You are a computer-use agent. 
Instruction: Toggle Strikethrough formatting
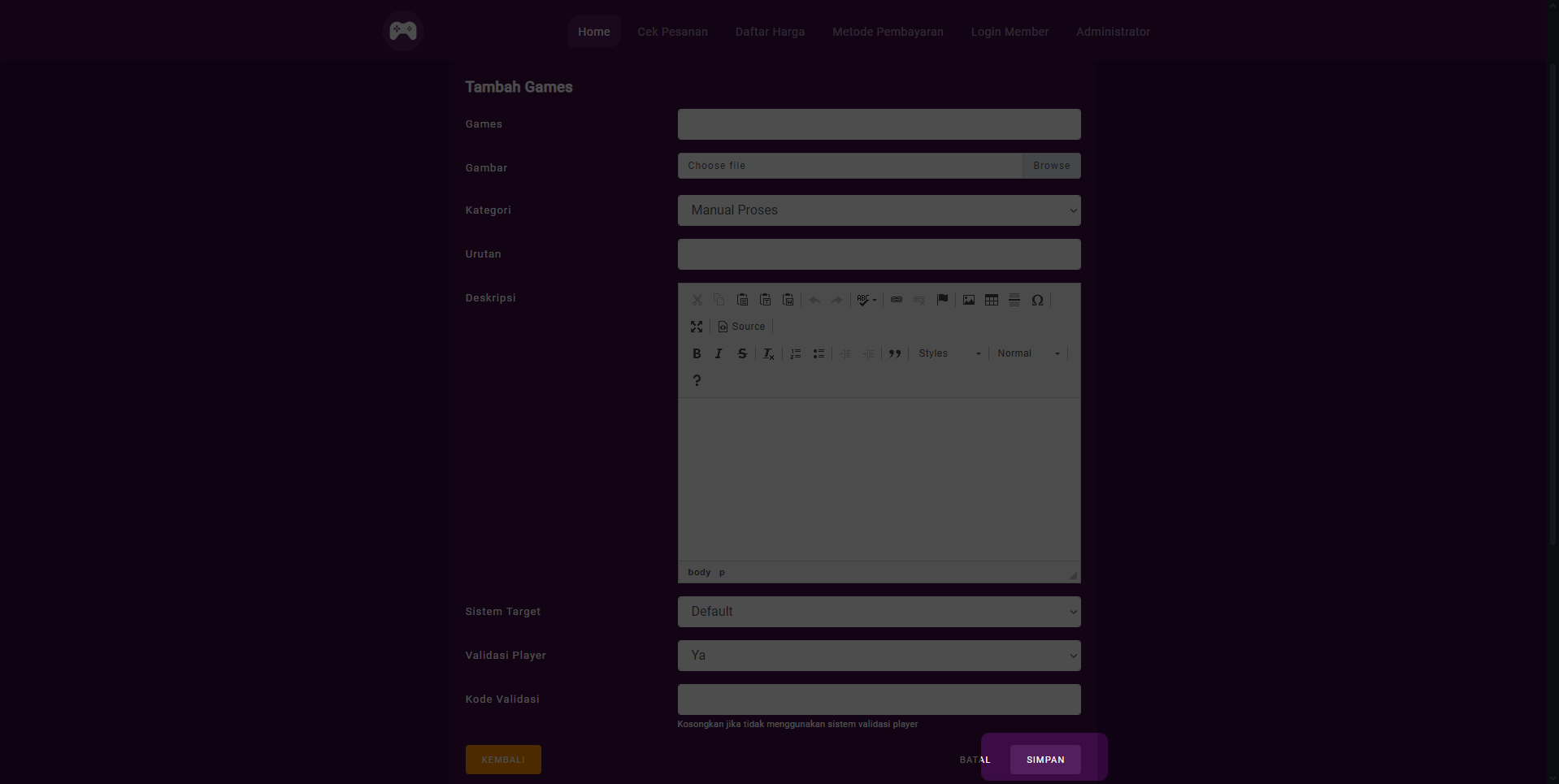[x=742, y=353]
